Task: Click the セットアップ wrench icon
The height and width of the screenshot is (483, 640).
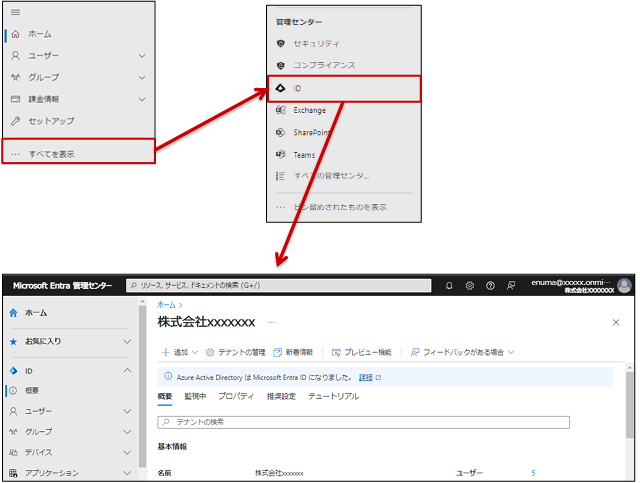Action: coord(16,121)
